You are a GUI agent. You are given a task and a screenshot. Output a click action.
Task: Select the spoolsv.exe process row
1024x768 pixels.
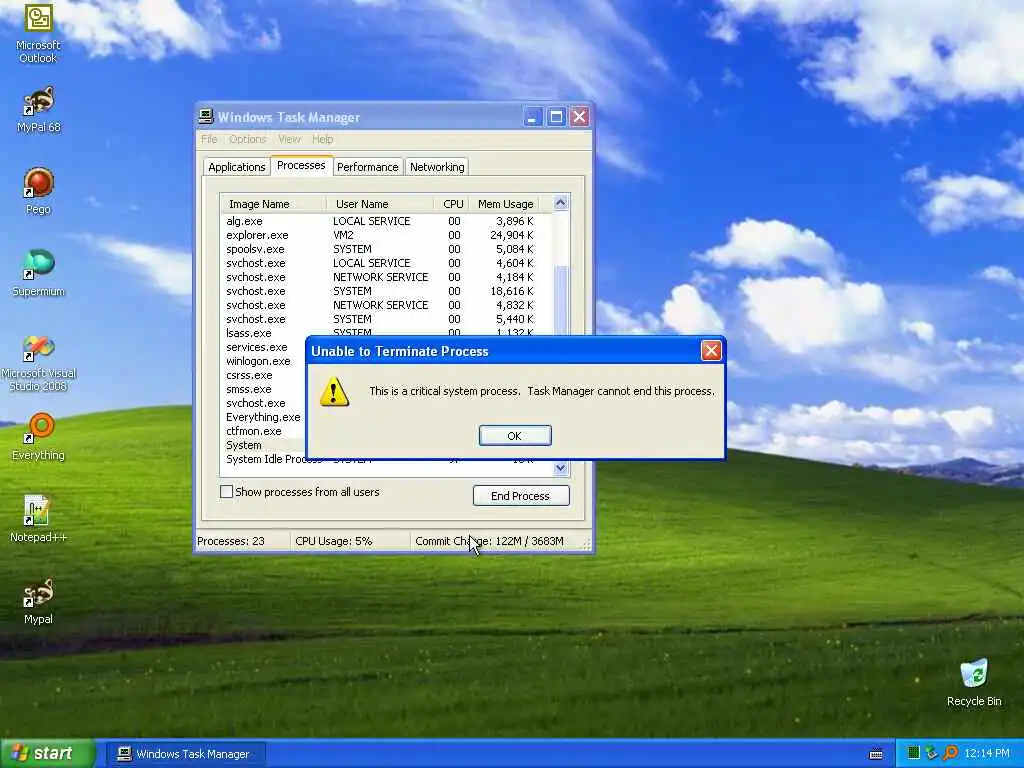point(387,249)
